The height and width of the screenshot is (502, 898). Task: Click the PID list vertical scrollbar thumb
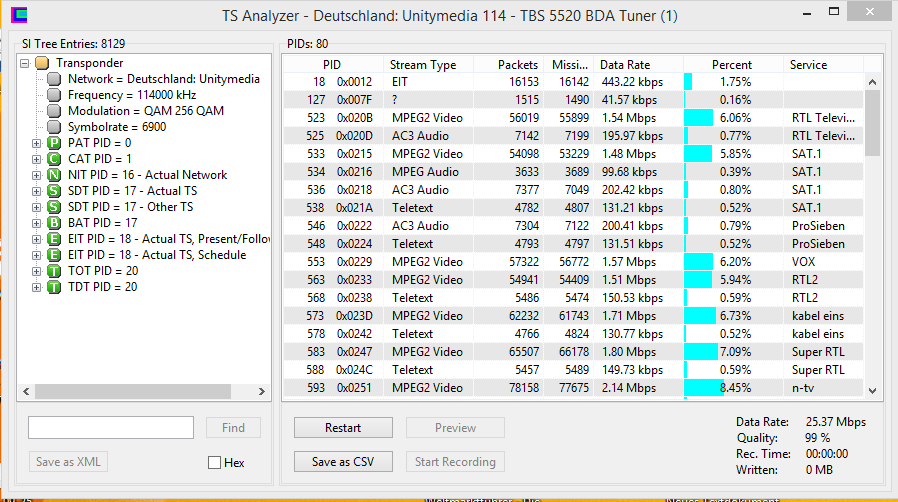tap(872, 123)
